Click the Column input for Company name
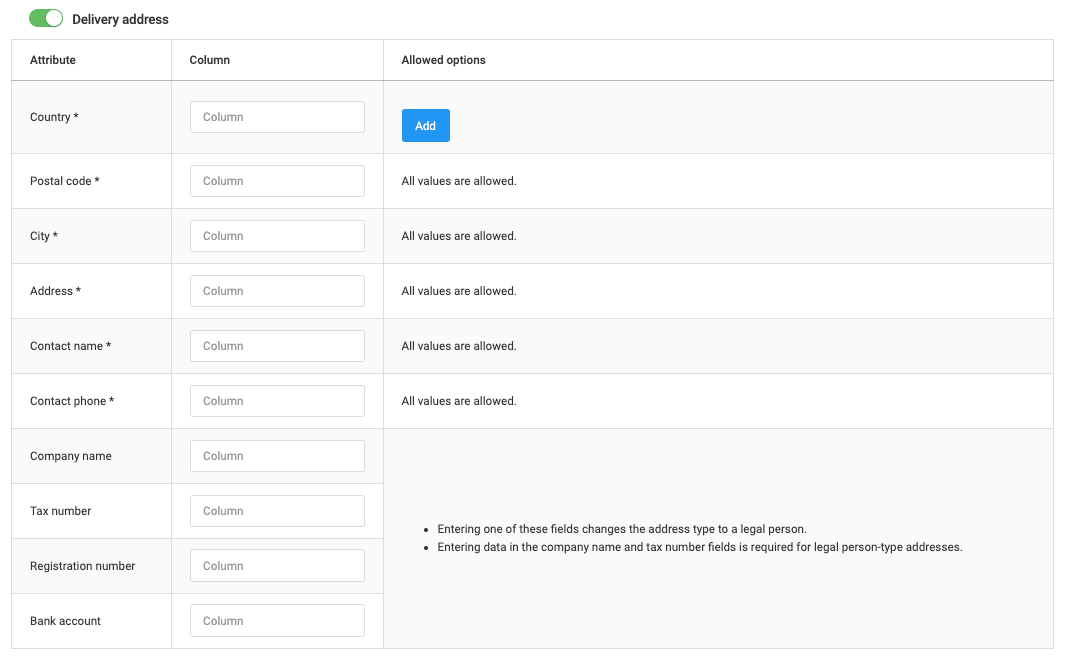Image resolution: width=1065 pixels, height=662 pixels. tap(277, 455)
